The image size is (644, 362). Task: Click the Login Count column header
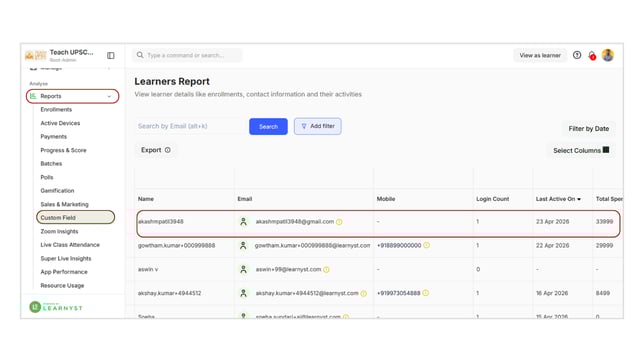(492, 199)
